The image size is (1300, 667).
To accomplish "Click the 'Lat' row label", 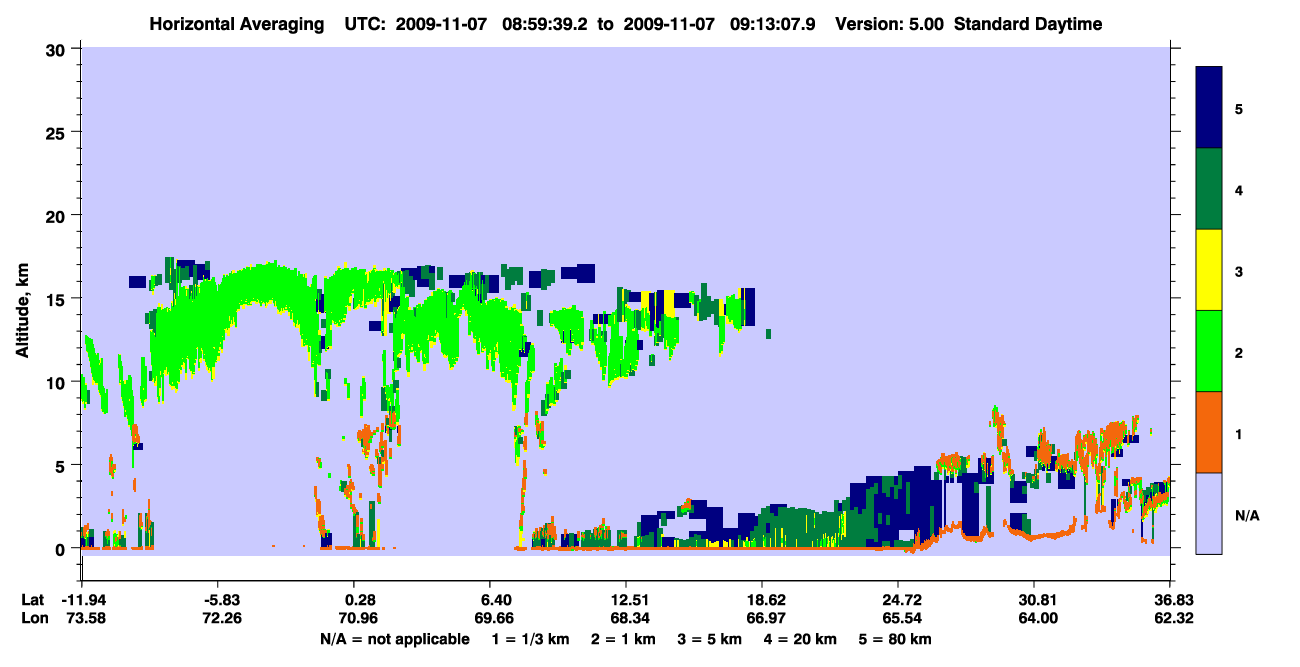I will (32, 601).
